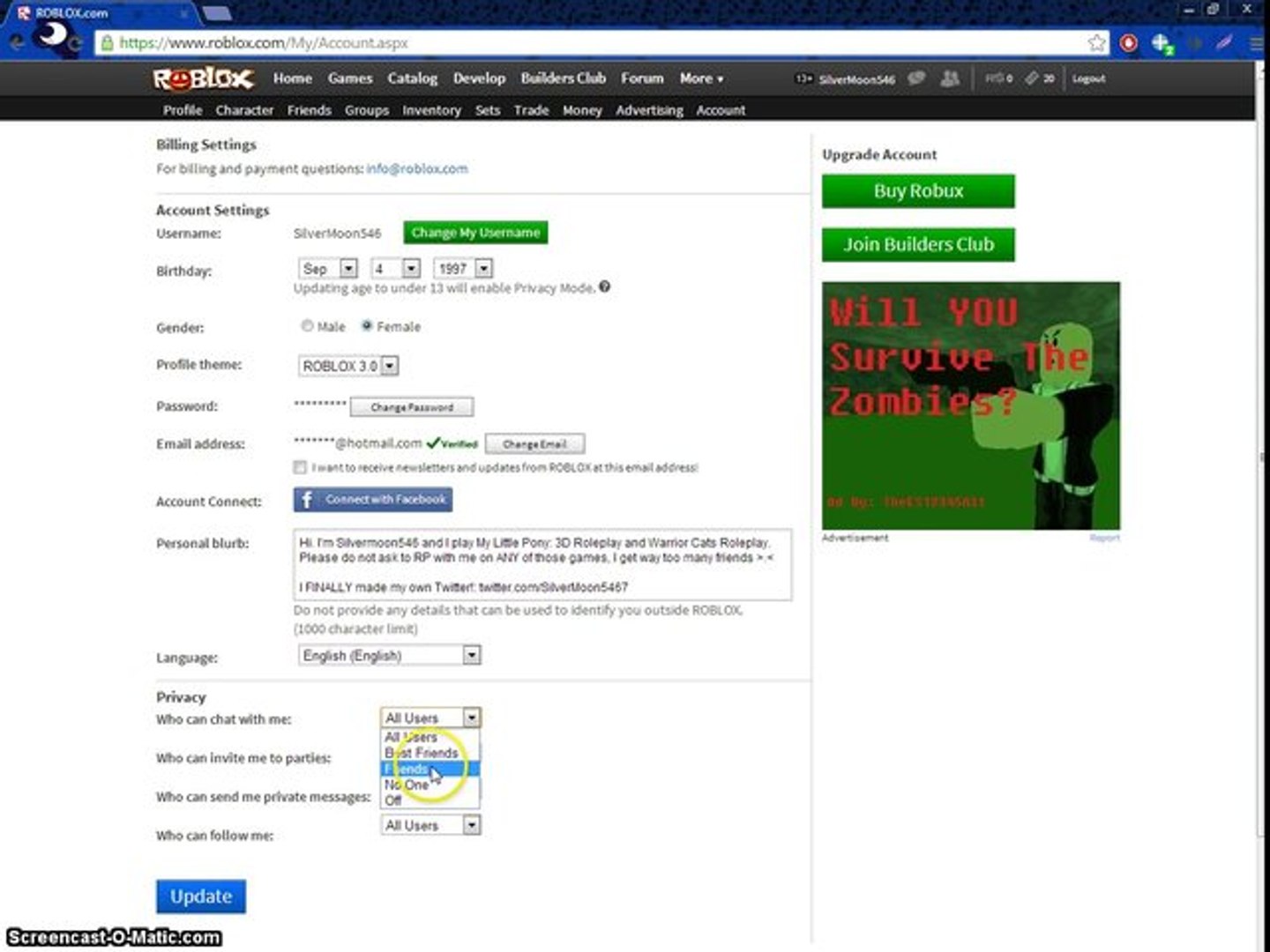Open the Games section
The image size is (1270, 952).
click(x=350, y=78)
